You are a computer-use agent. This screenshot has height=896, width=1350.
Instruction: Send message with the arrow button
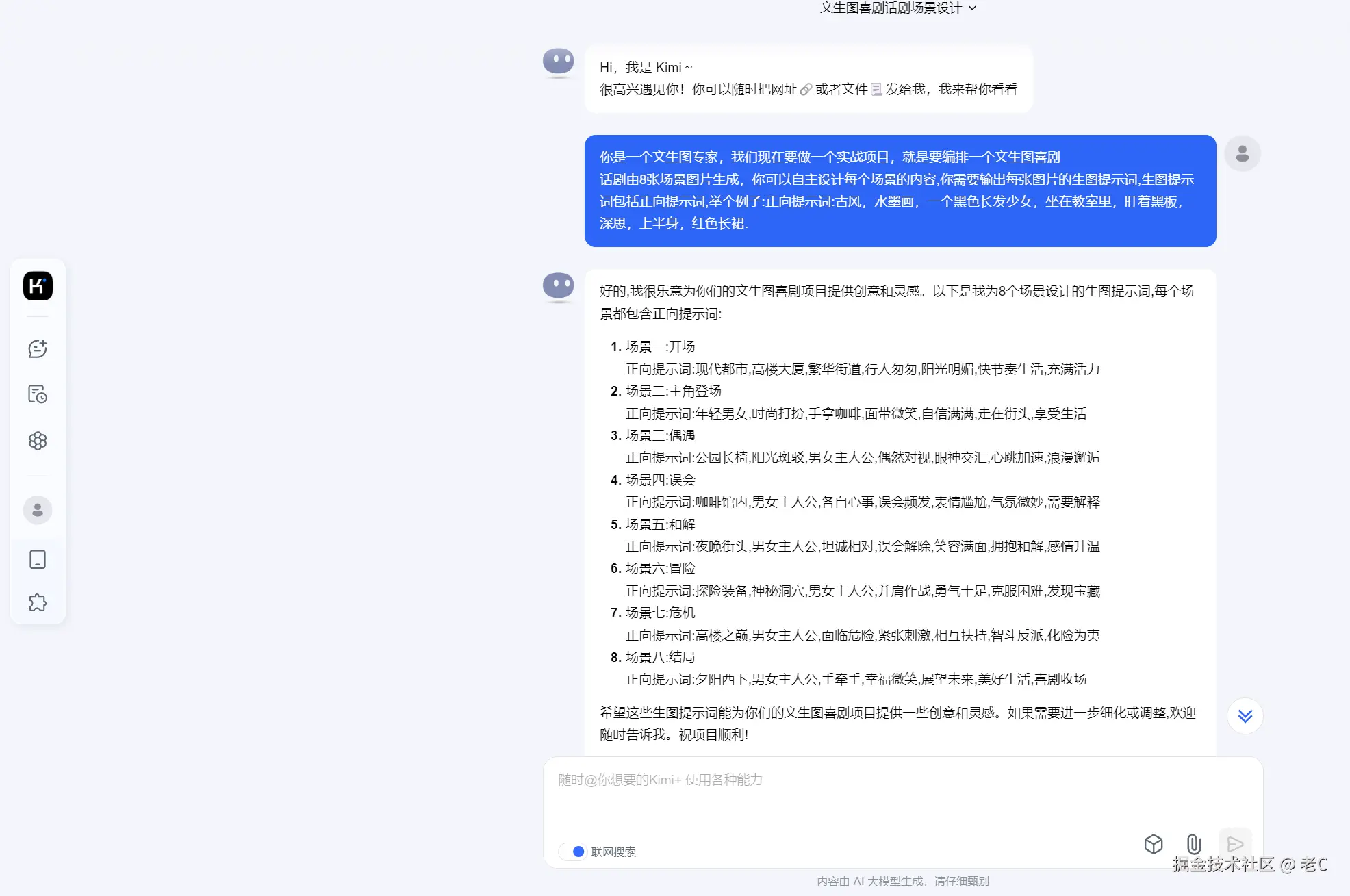pyautogui.click(x=1235, y=844)
